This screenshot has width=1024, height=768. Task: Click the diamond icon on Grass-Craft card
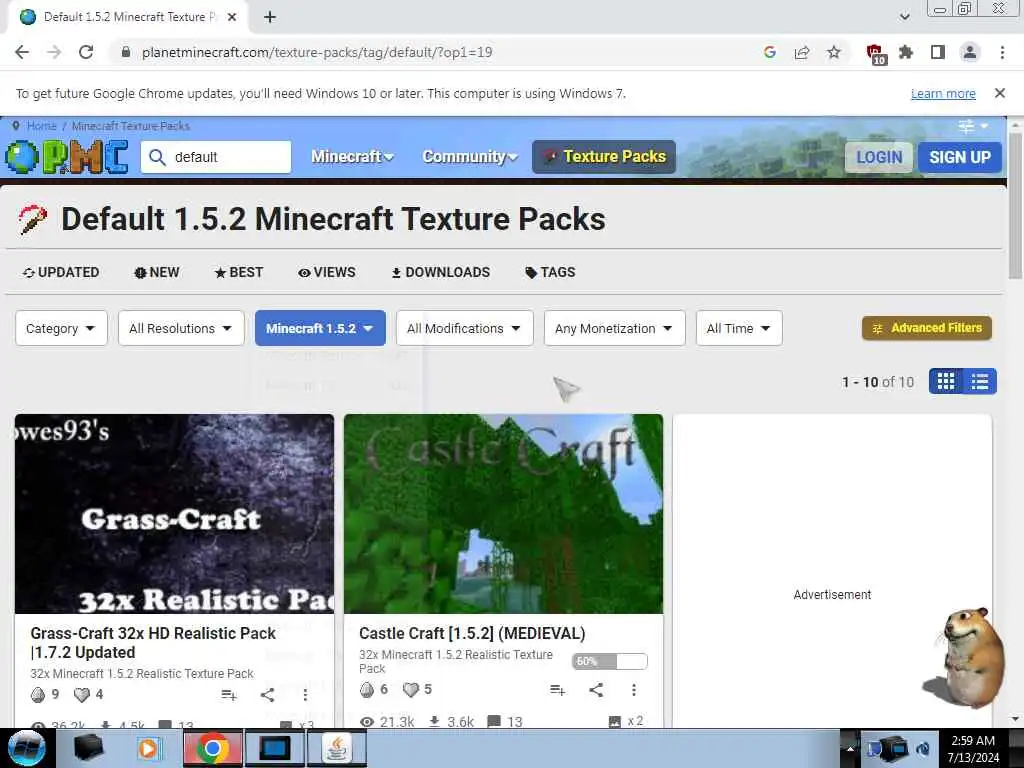(38, 695)
